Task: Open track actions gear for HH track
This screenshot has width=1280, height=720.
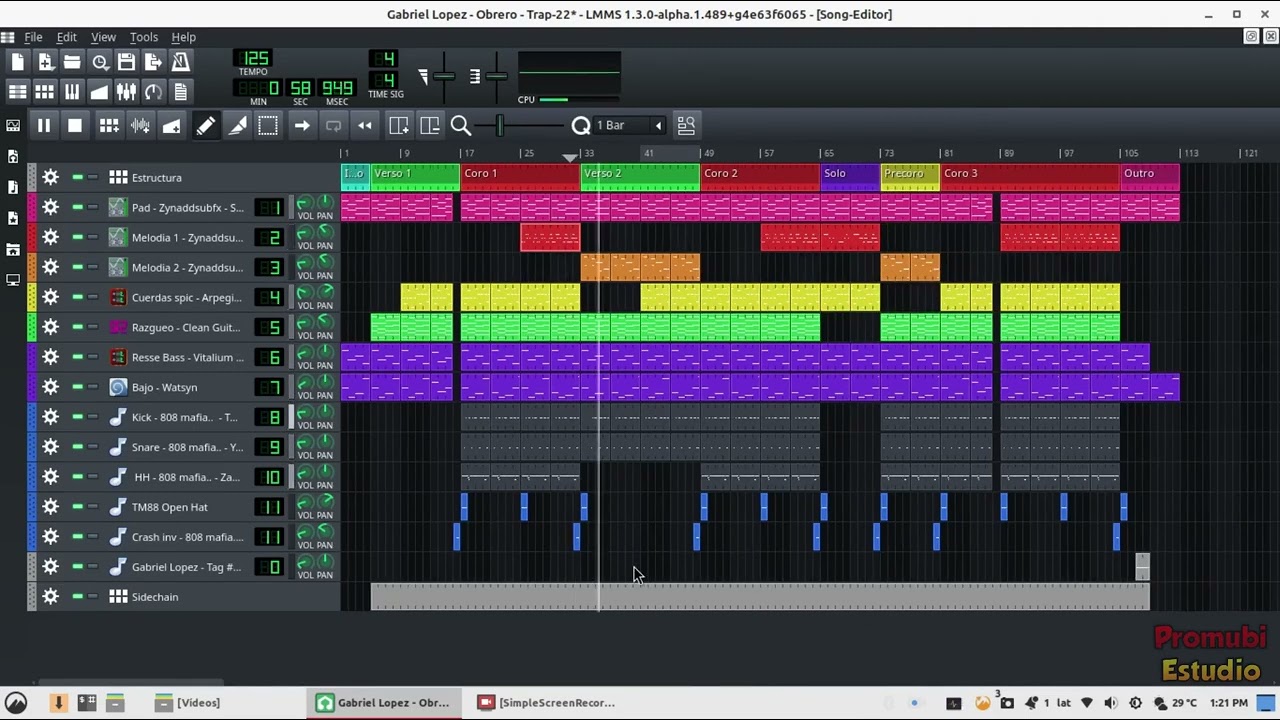Action: 50,477
